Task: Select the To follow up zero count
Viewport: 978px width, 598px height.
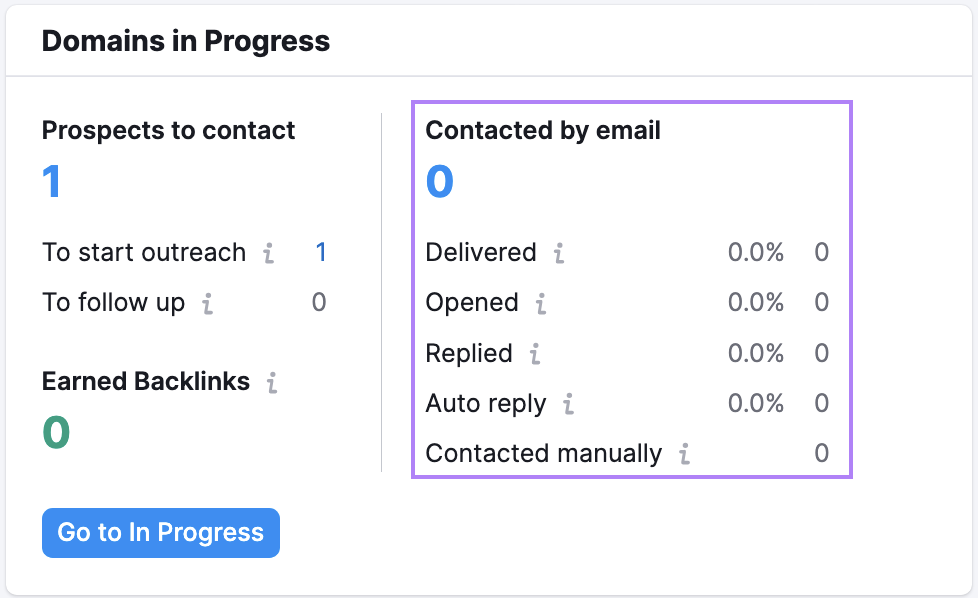Action: (x=319, y=303)
